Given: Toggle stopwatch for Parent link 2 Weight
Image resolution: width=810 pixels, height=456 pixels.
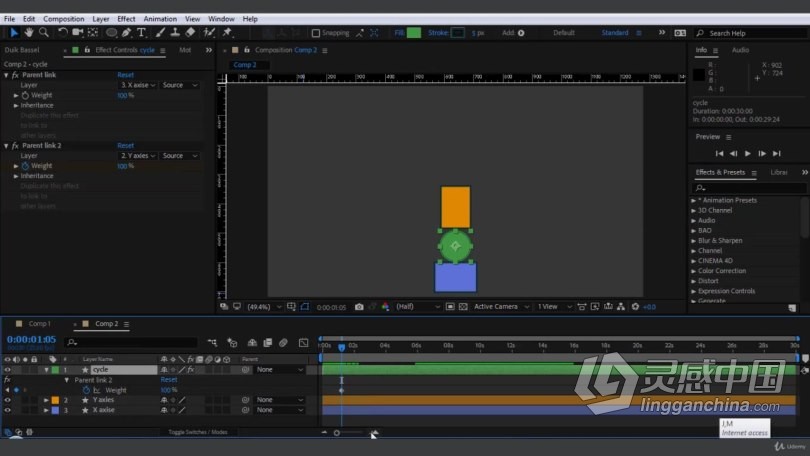Looking at the screenshot, I should click(x=25, y=166).
